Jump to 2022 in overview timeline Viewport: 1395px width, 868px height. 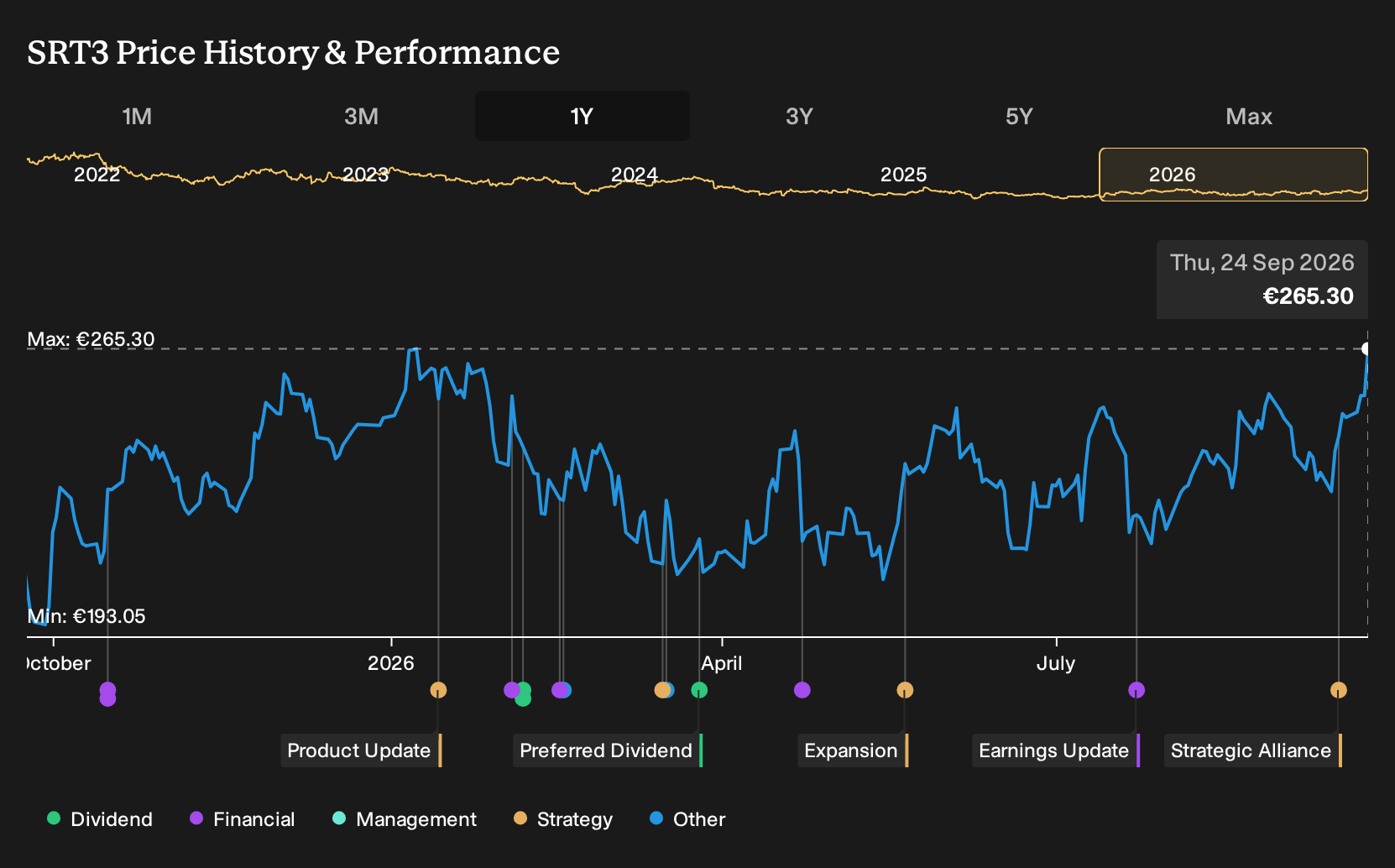tap(97, 175)
